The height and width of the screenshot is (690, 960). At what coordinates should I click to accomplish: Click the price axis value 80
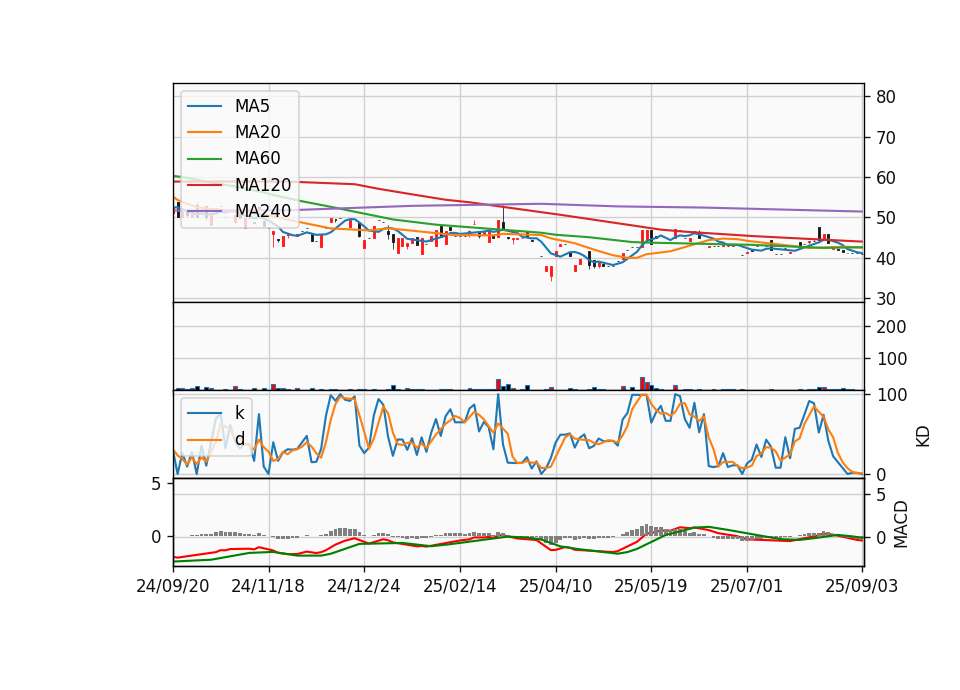point(885,97)
